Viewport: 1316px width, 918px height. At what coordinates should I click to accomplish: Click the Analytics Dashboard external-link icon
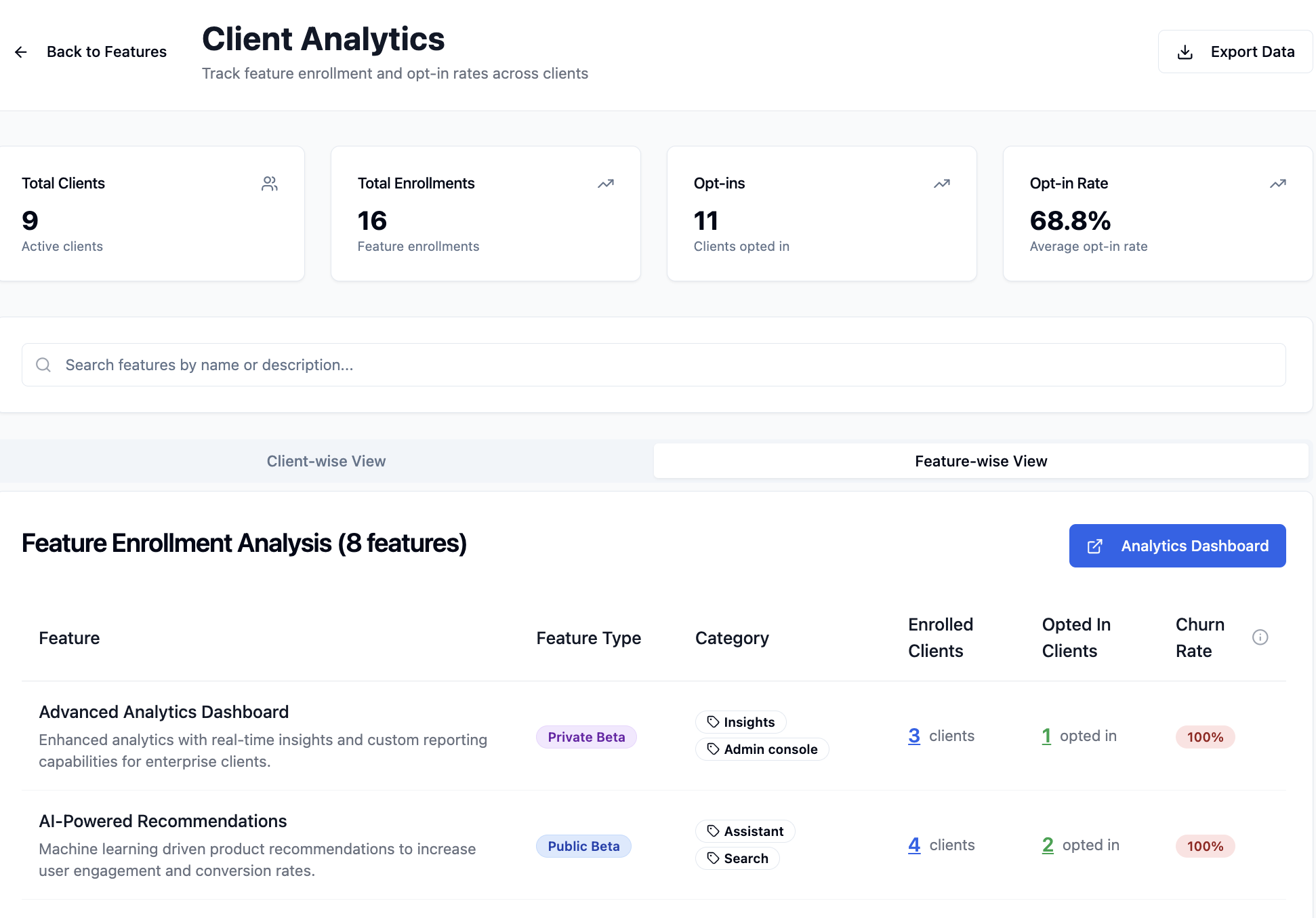pos(1094,546)
